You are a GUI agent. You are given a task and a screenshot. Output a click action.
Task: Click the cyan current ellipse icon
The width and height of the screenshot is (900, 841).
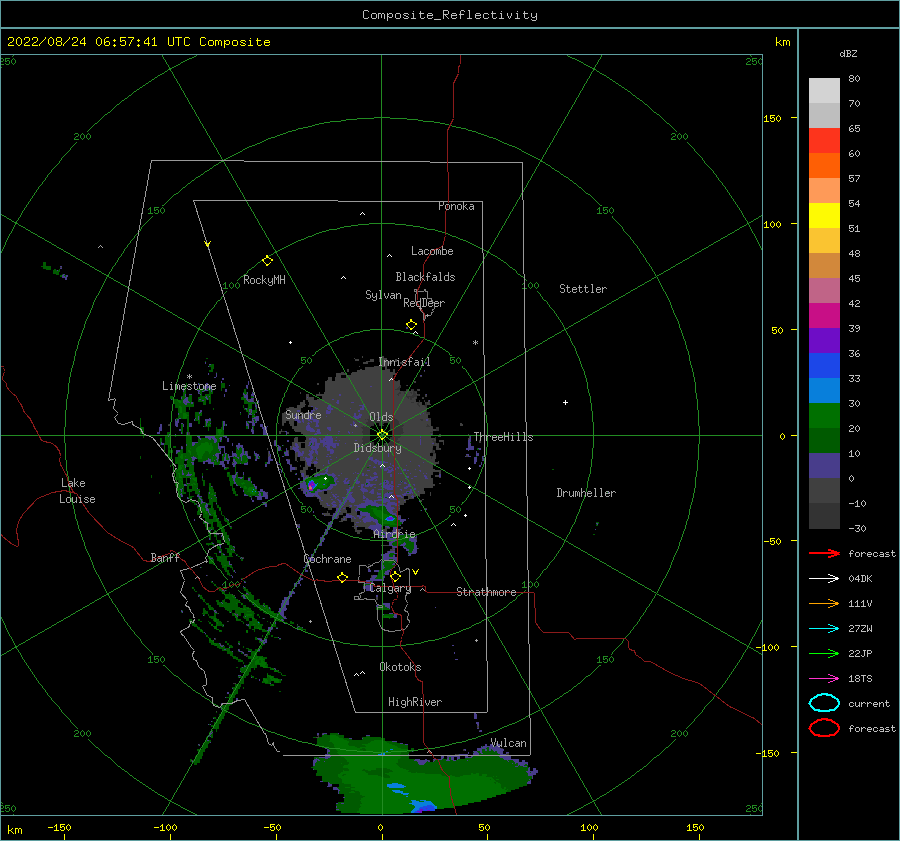824,703
